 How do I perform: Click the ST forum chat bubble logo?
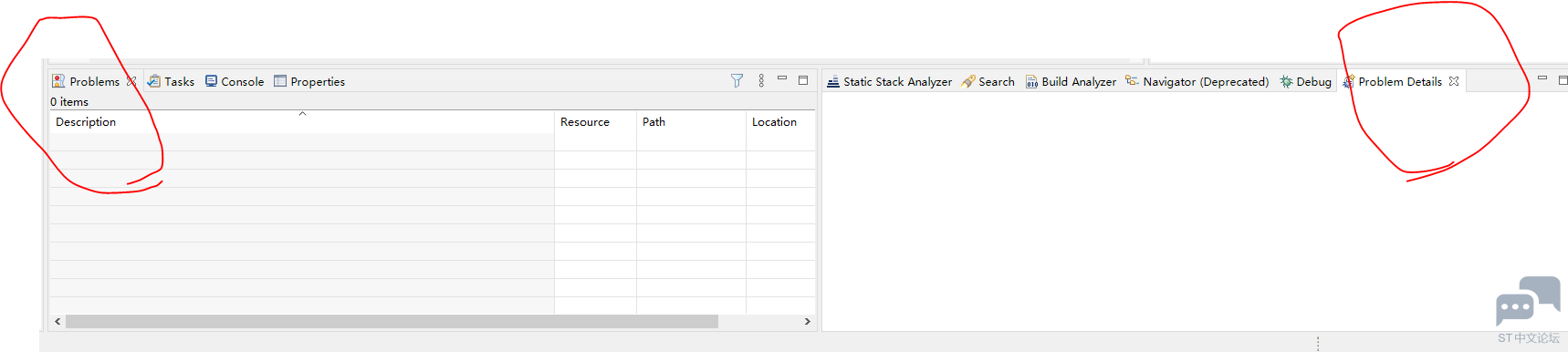click(1528, 301)
